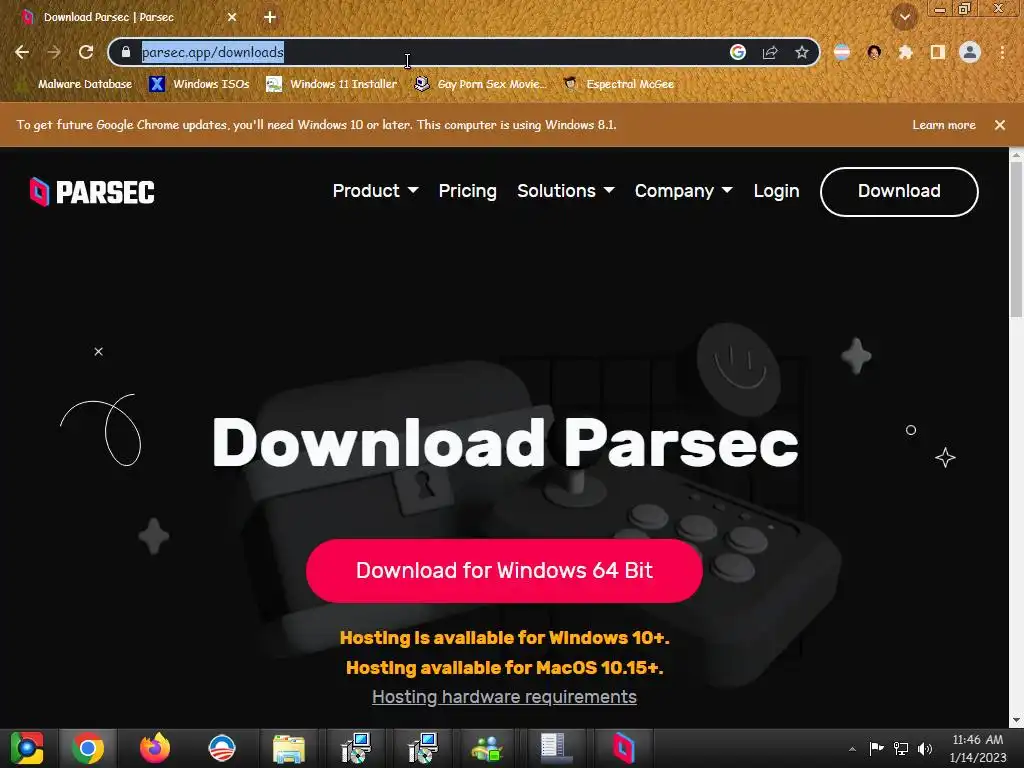Image resolution: width=1024 pixels, height=768 pixels.
Task: Expand the Product dropdown menu
Action: pyautogui.click(x=376, y=191)
